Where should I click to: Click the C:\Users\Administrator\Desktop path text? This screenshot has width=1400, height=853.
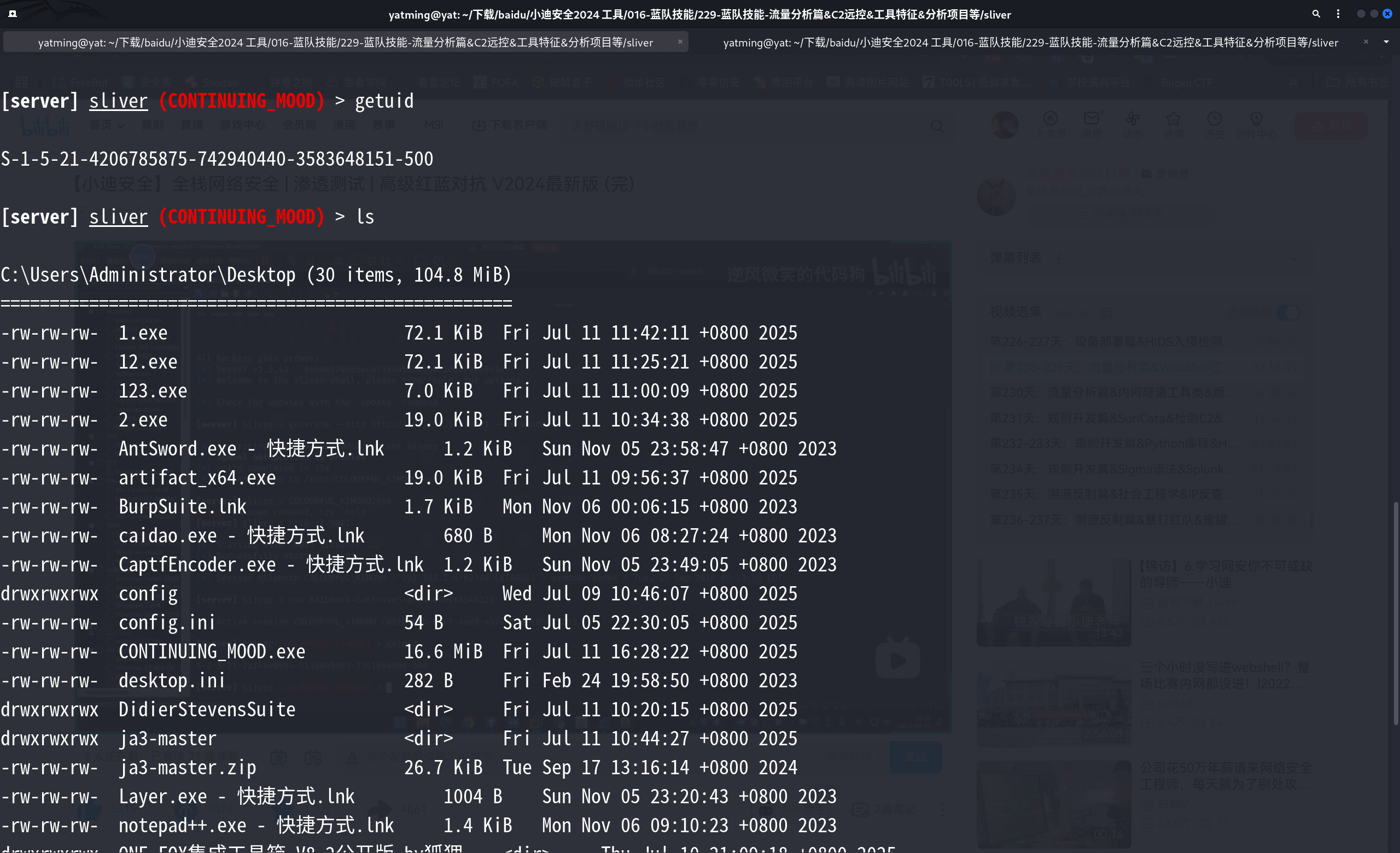148,275
